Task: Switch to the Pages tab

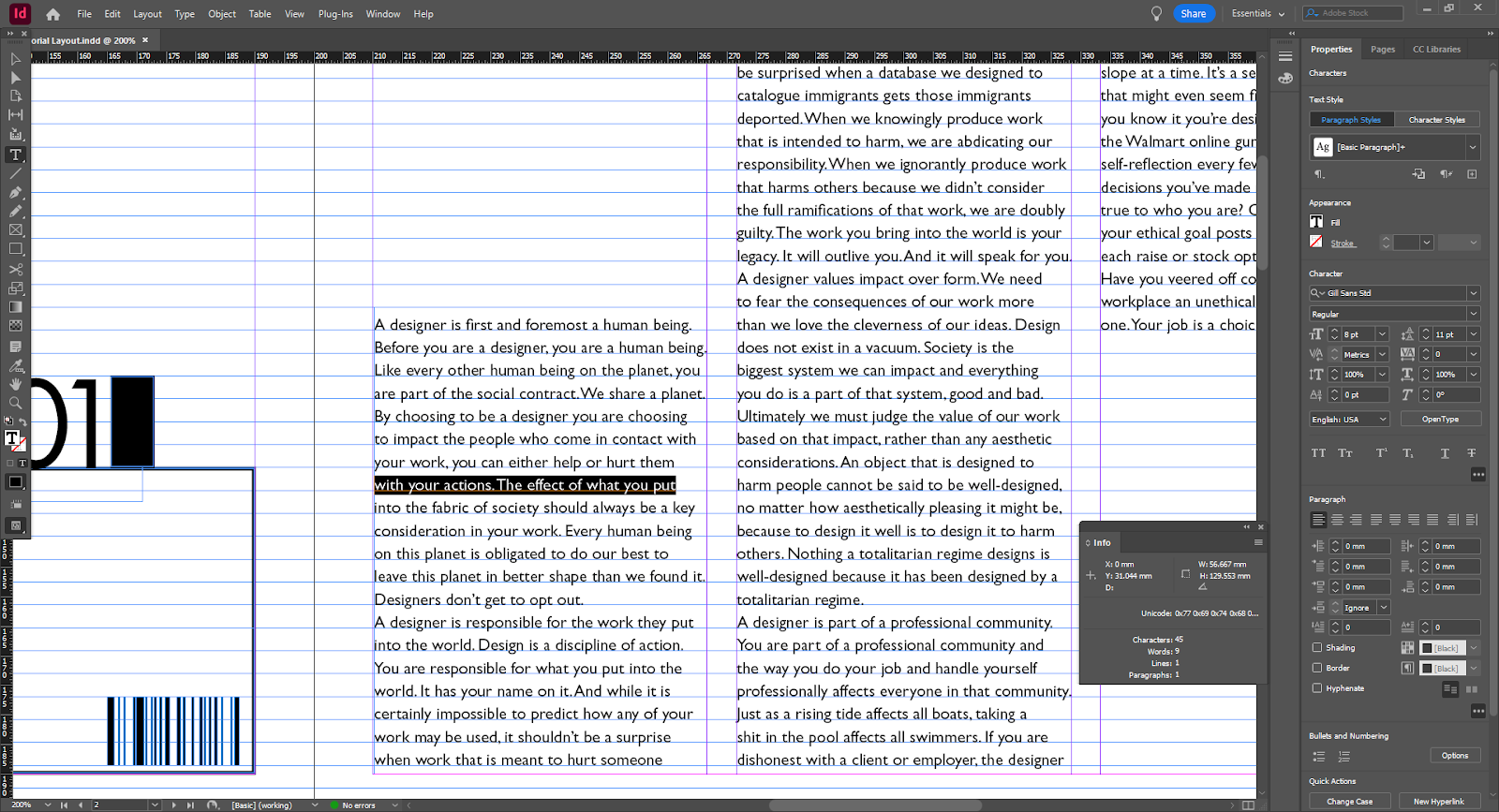Action: tap(1383, 50)
